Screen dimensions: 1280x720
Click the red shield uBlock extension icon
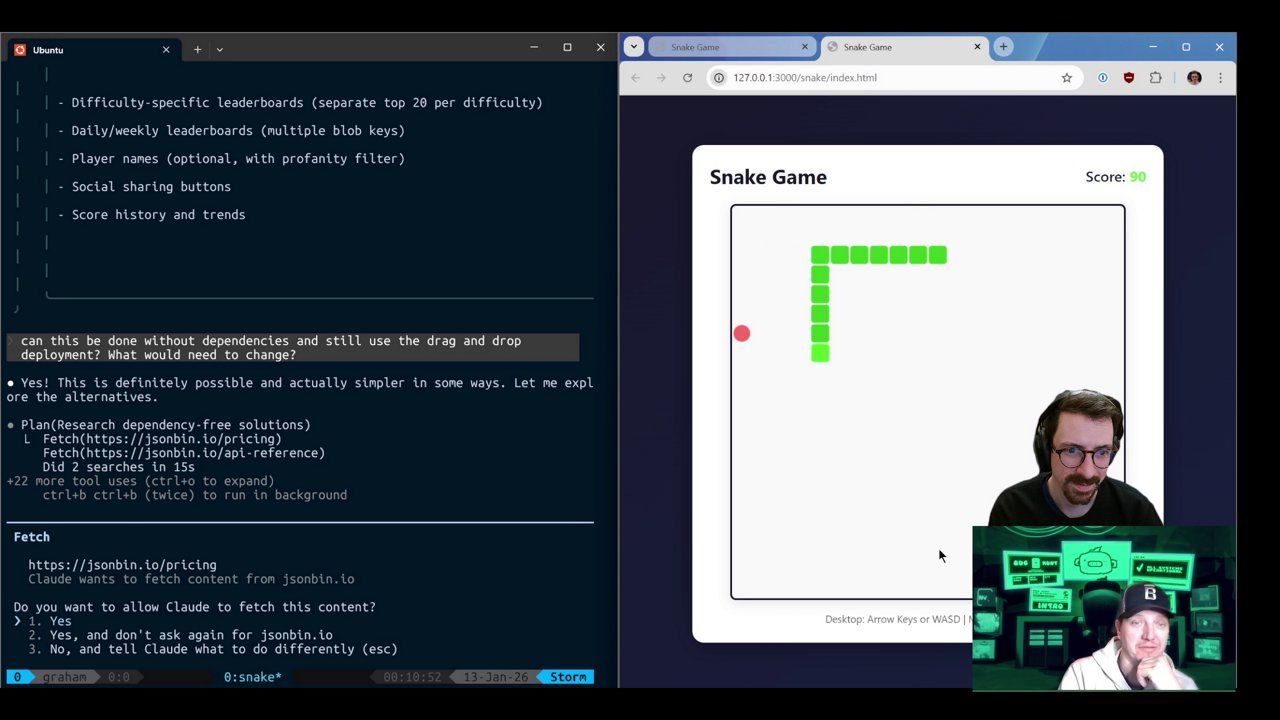click(x=1129, y=78)
